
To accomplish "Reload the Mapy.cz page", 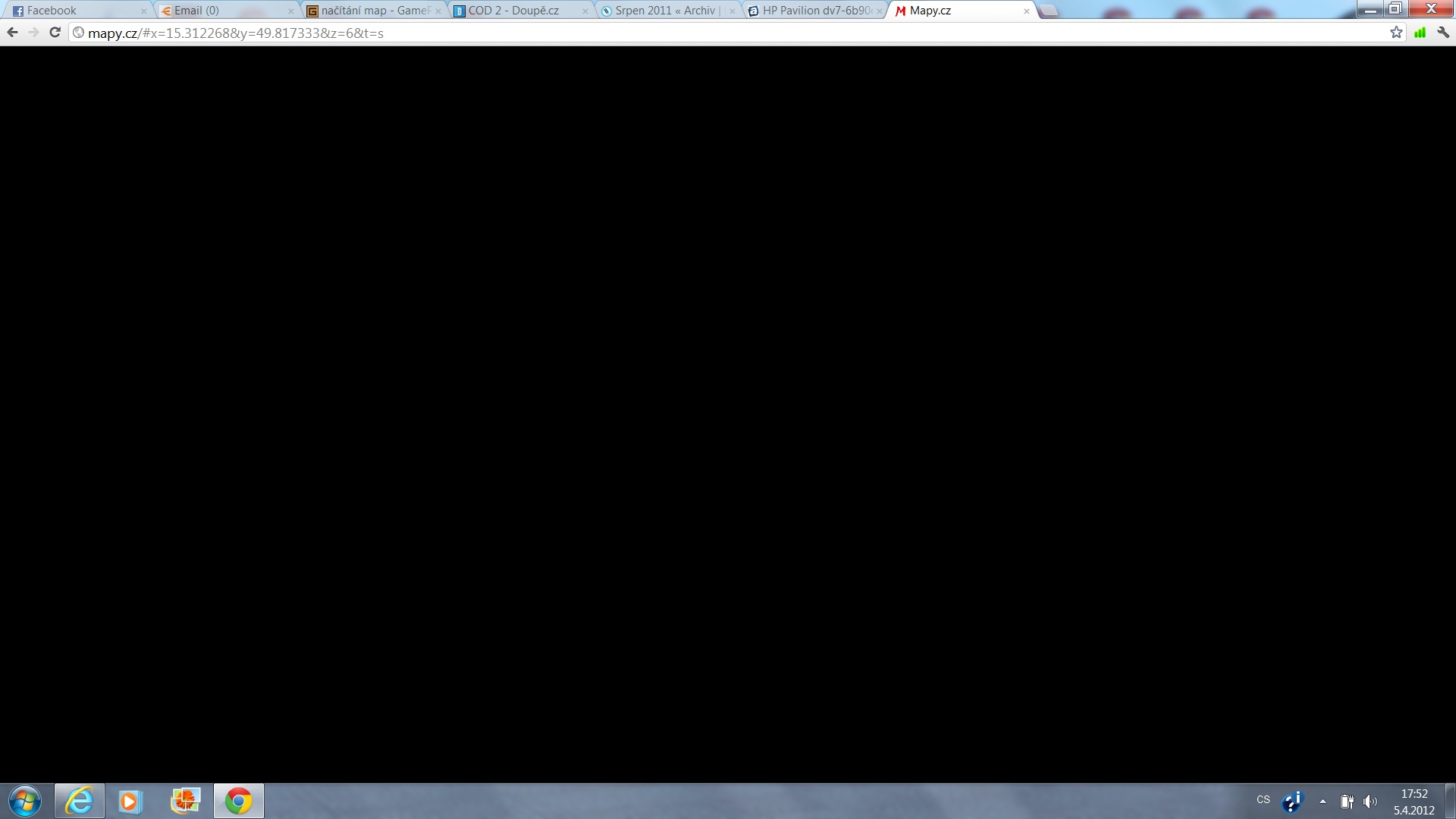I will [x=55, y=33].
